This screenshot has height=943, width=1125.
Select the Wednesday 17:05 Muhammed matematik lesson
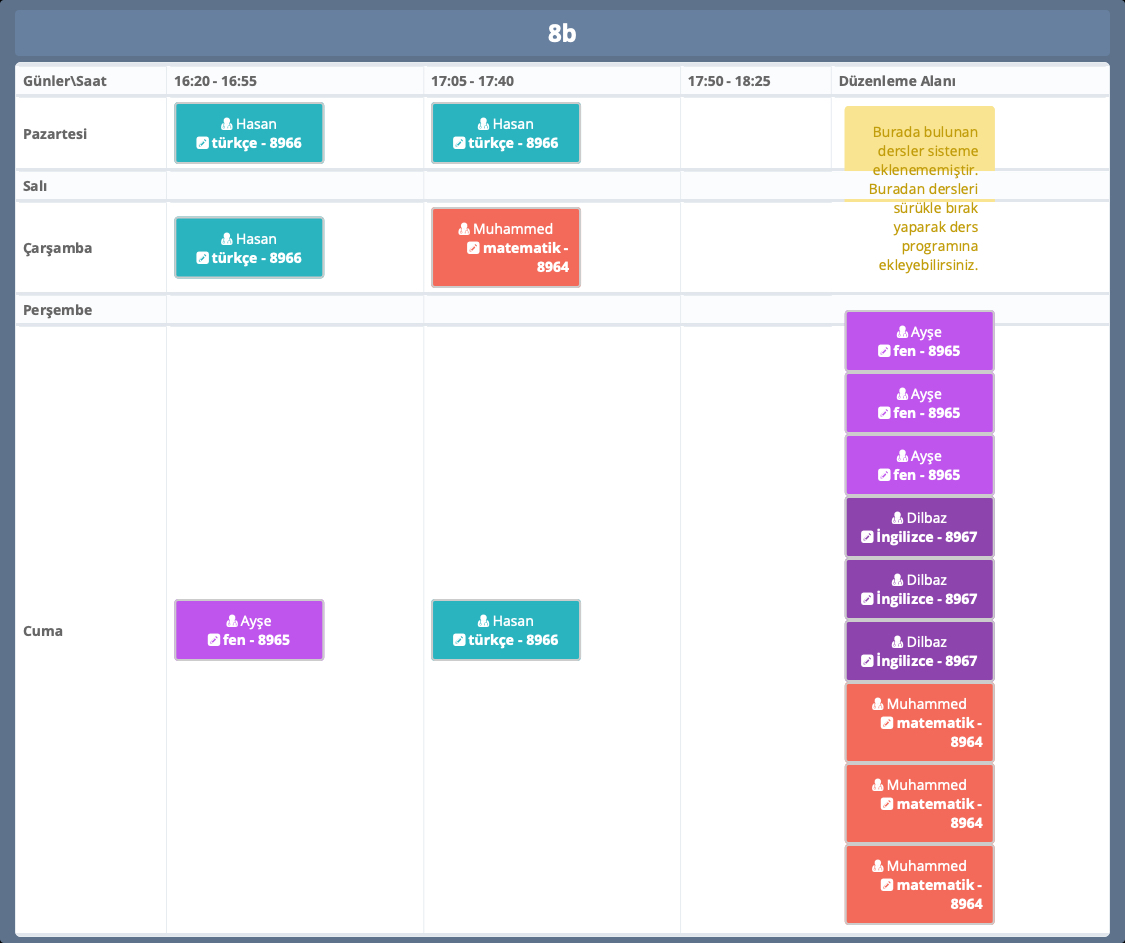[505, 247]
